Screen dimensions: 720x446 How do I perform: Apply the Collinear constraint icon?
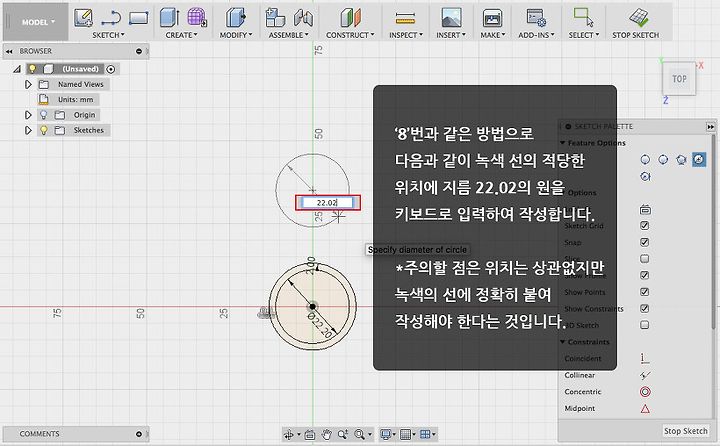tap(645, 375)
